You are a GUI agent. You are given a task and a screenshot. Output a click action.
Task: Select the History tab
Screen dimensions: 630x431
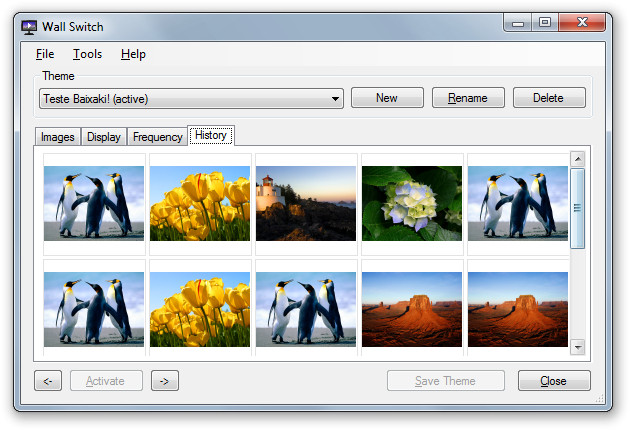[211, 135]
